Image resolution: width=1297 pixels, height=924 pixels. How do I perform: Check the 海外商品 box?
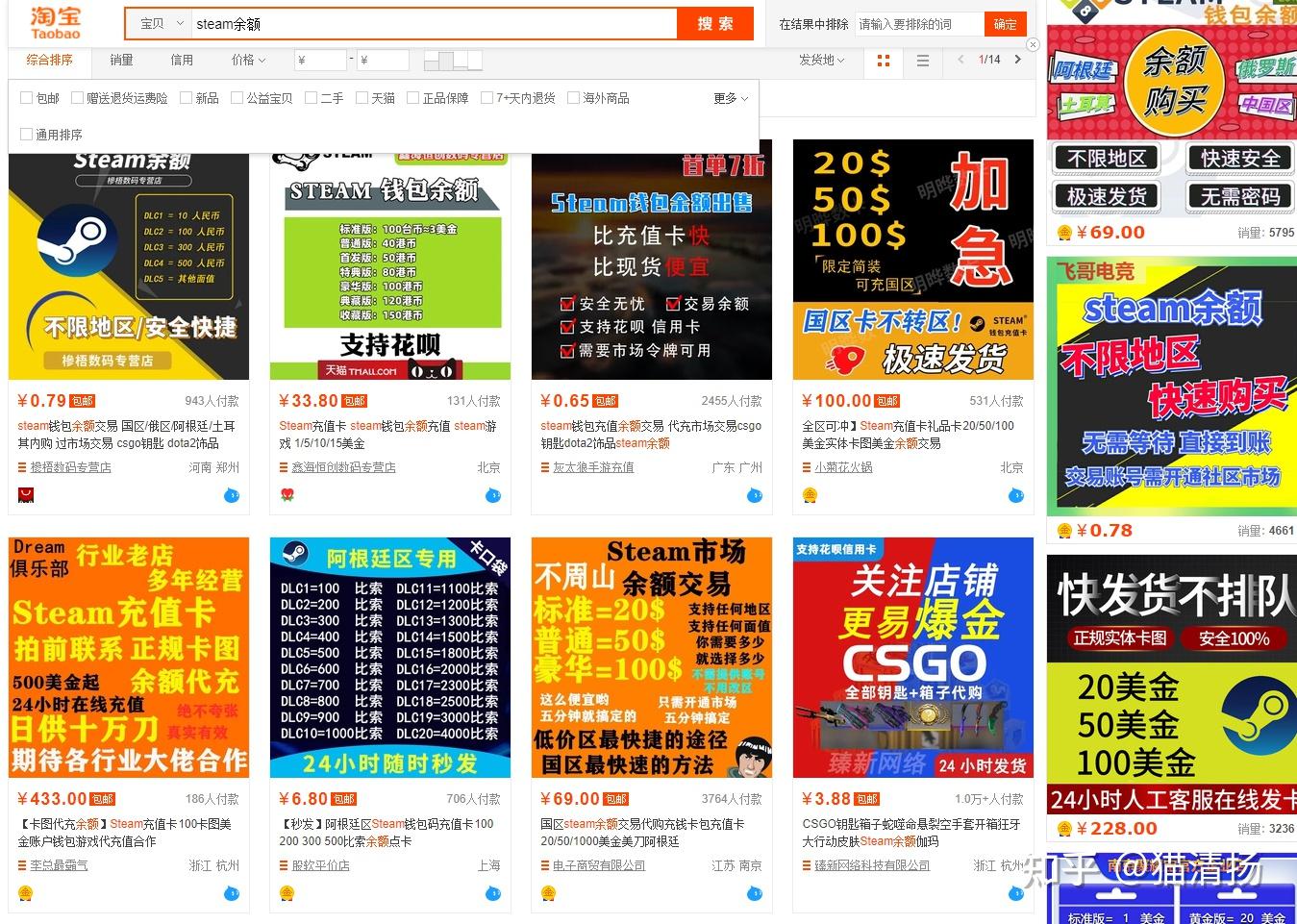tap(573, 98)
